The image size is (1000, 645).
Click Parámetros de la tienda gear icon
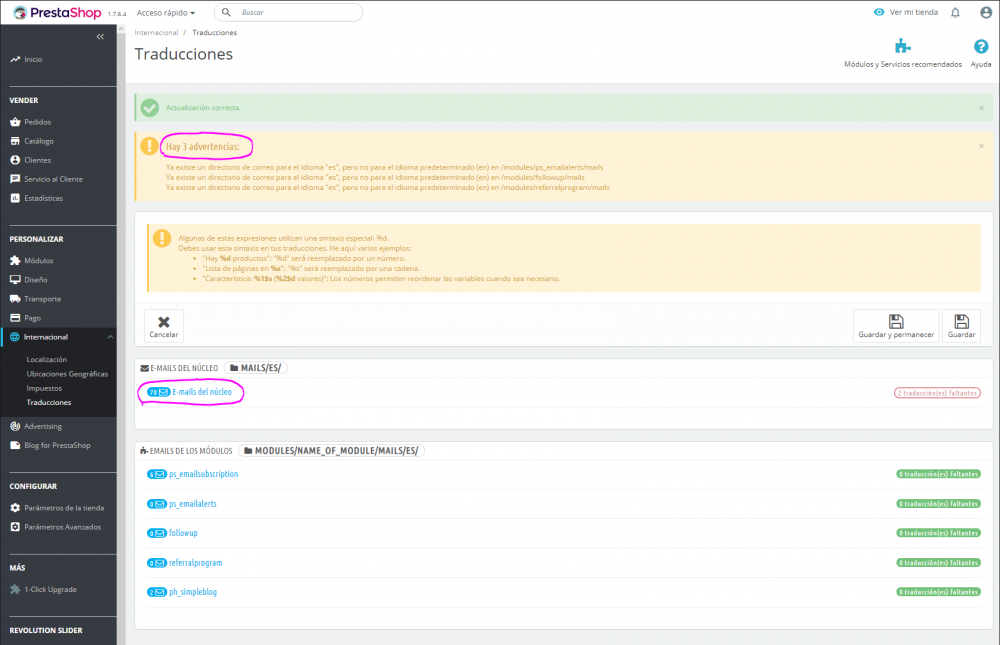click(15, 508)
